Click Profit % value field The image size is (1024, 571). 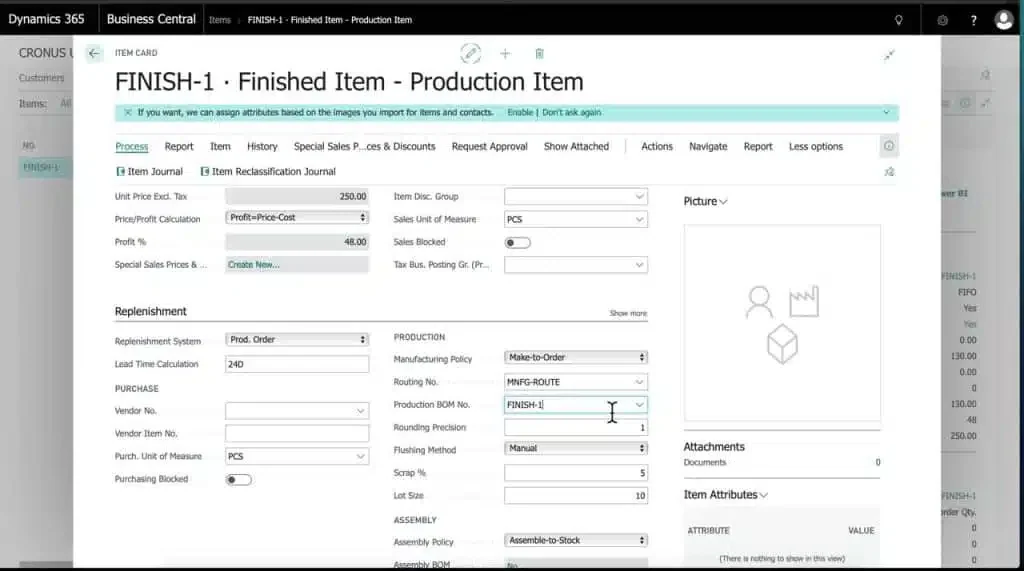pos(297,242)
